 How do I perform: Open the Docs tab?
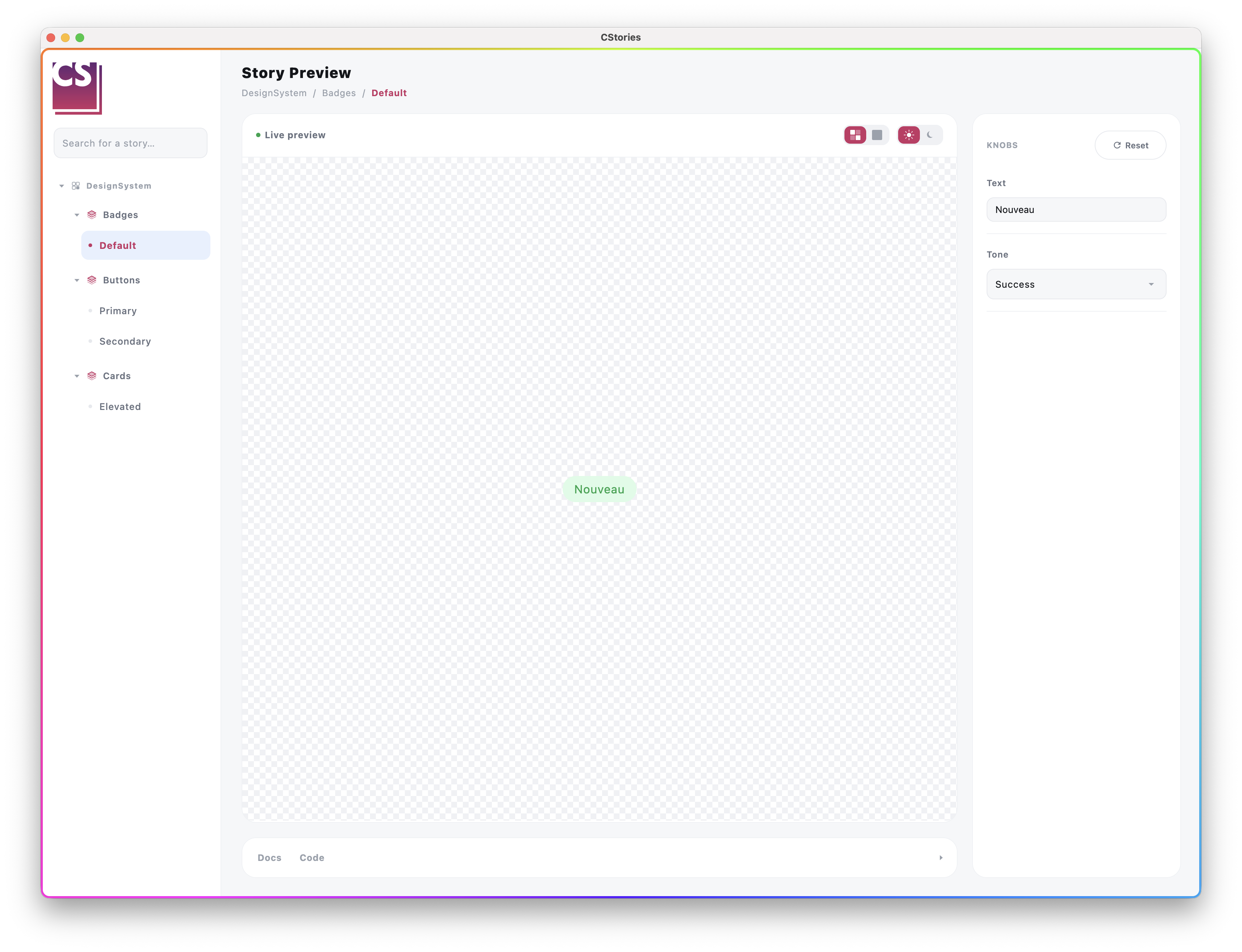point(269,857)
